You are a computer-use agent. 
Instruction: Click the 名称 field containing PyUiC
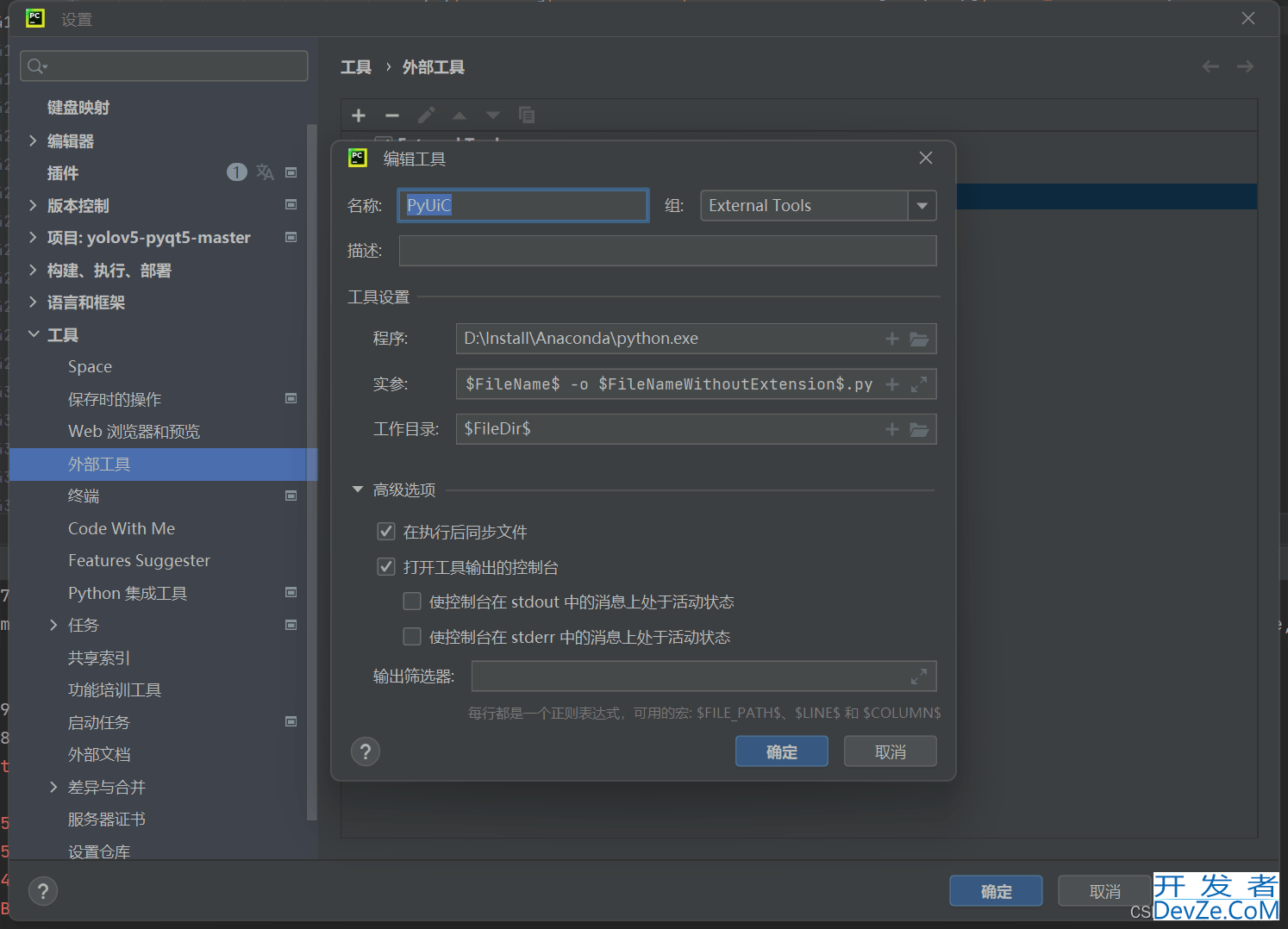click(523, 205)
